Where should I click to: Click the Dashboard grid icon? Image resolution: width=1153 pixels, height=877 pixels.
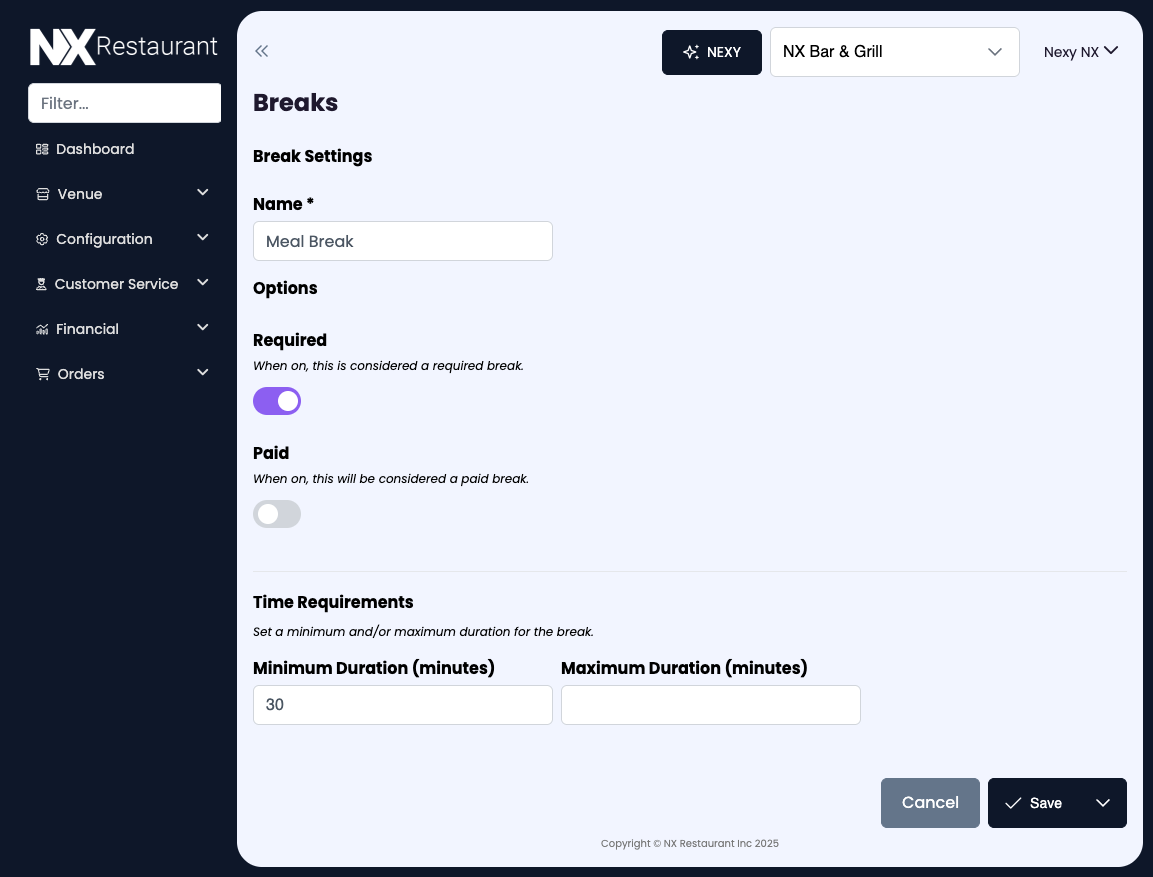[x=42, y=149]
